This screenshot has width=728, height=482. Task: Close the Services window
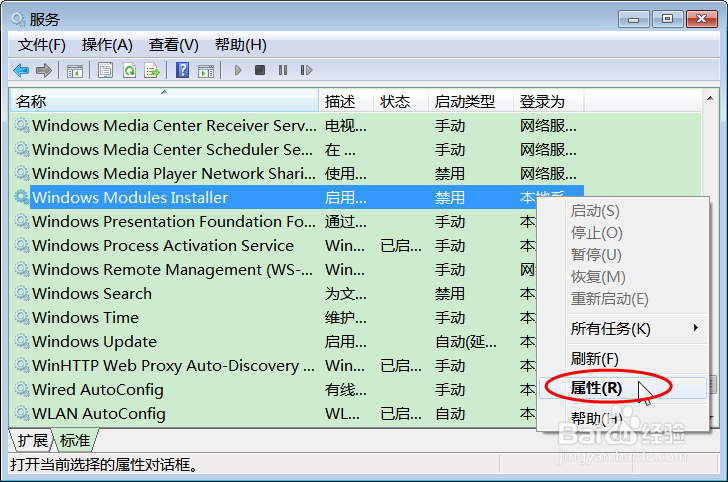click(702, 19)
